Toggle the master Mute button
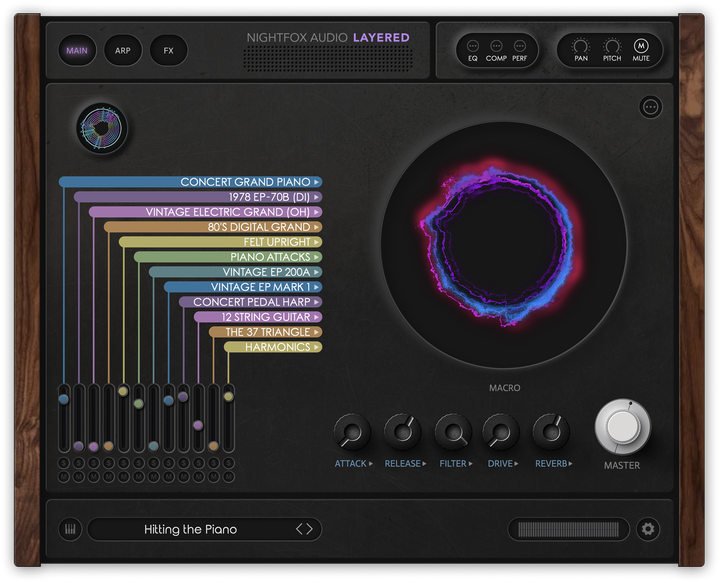Viewport: 720px width, 583px height. click(641, 46)
